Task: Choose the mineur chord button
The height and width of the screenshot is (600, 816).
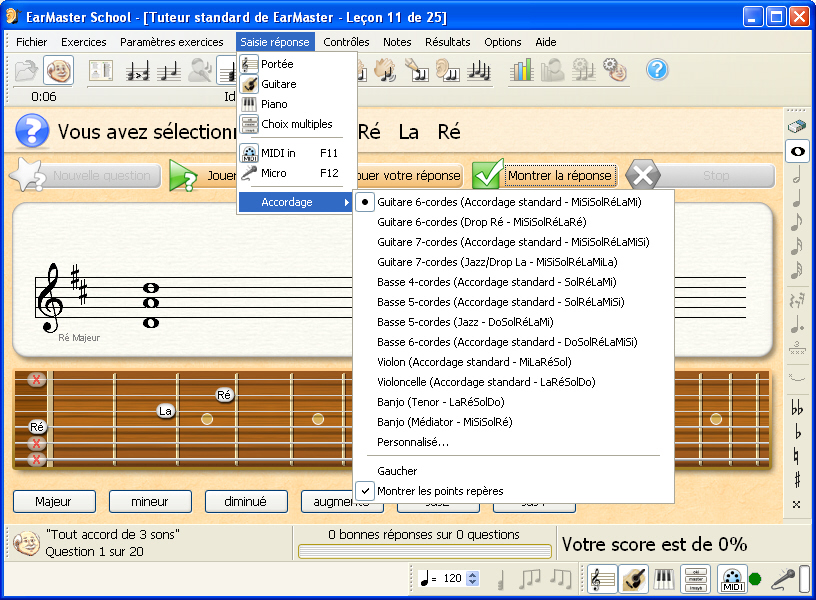Action: (150, 502)
